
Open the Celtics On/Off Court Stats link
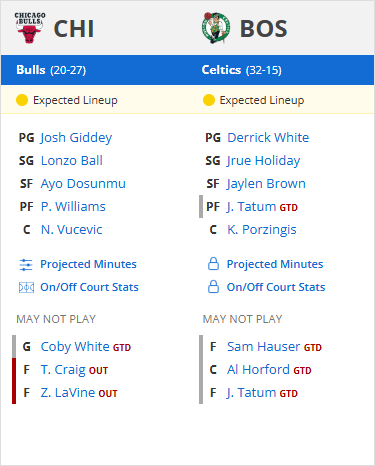pos(276,287)
